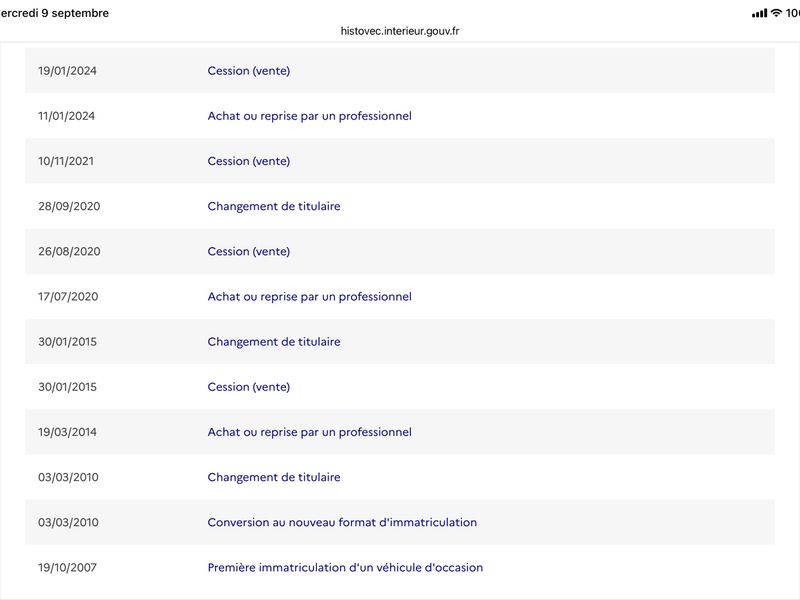The height and width of the screenshot is (600, 800).
Task: Tap the date 19/01/2024 cell
Action: pos(67,70)
